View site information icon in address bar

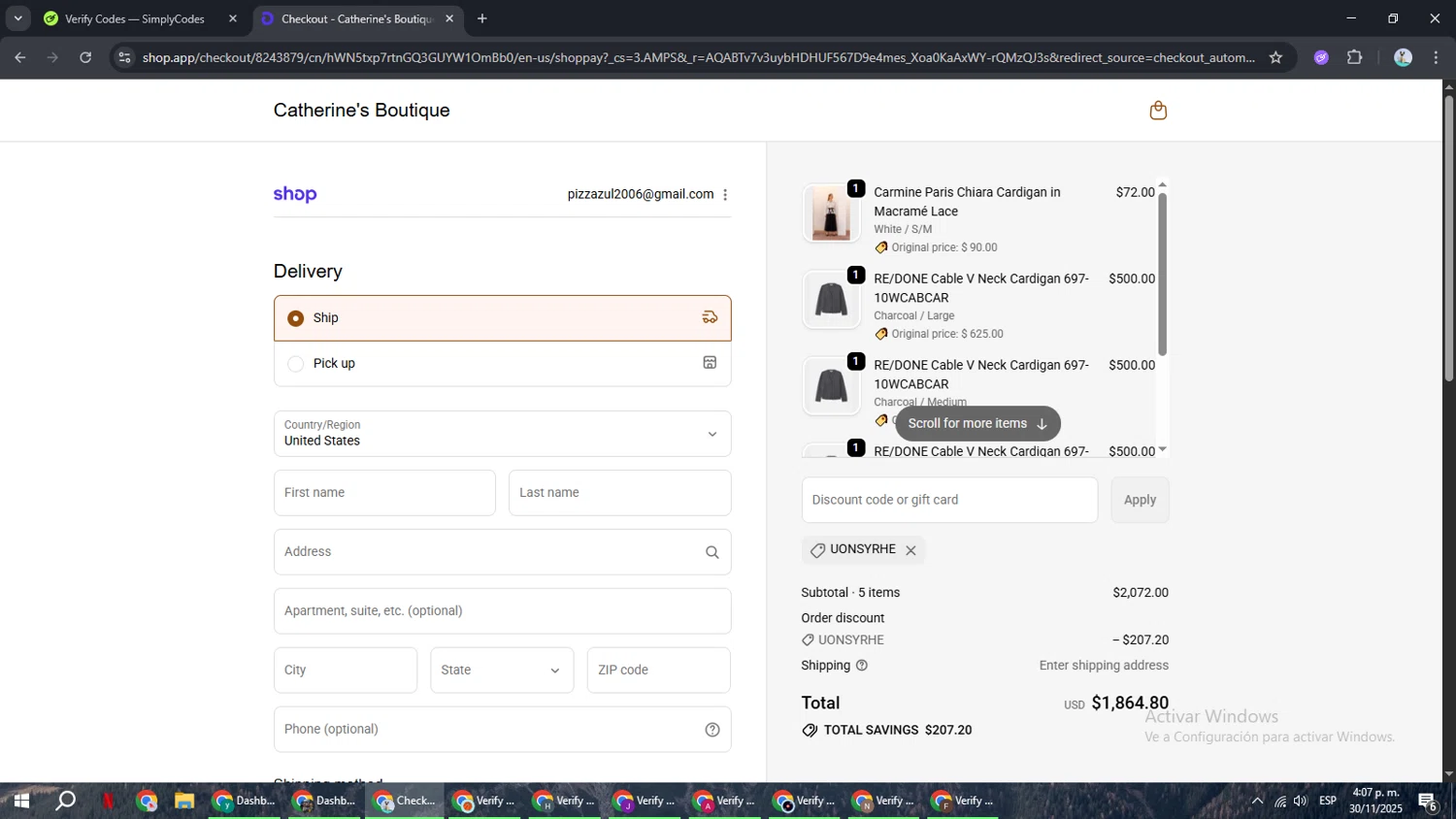click(x=124, y=57)
